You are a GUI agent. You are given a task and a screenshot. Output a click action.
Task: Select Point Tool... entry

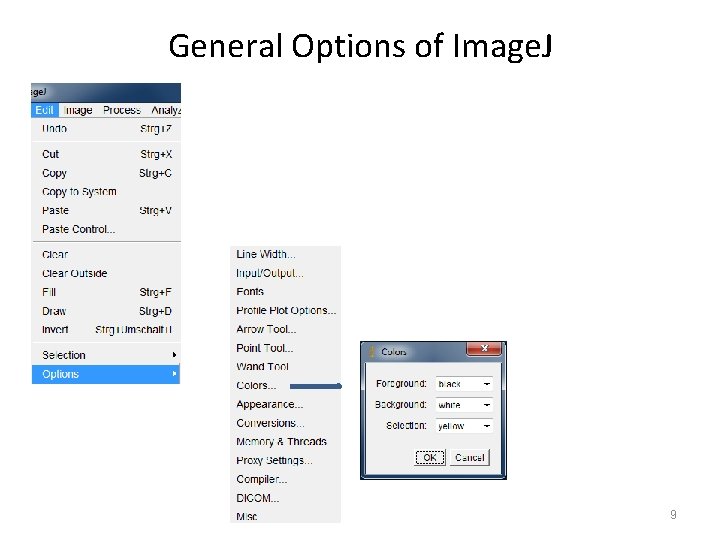tap(285, 348)
